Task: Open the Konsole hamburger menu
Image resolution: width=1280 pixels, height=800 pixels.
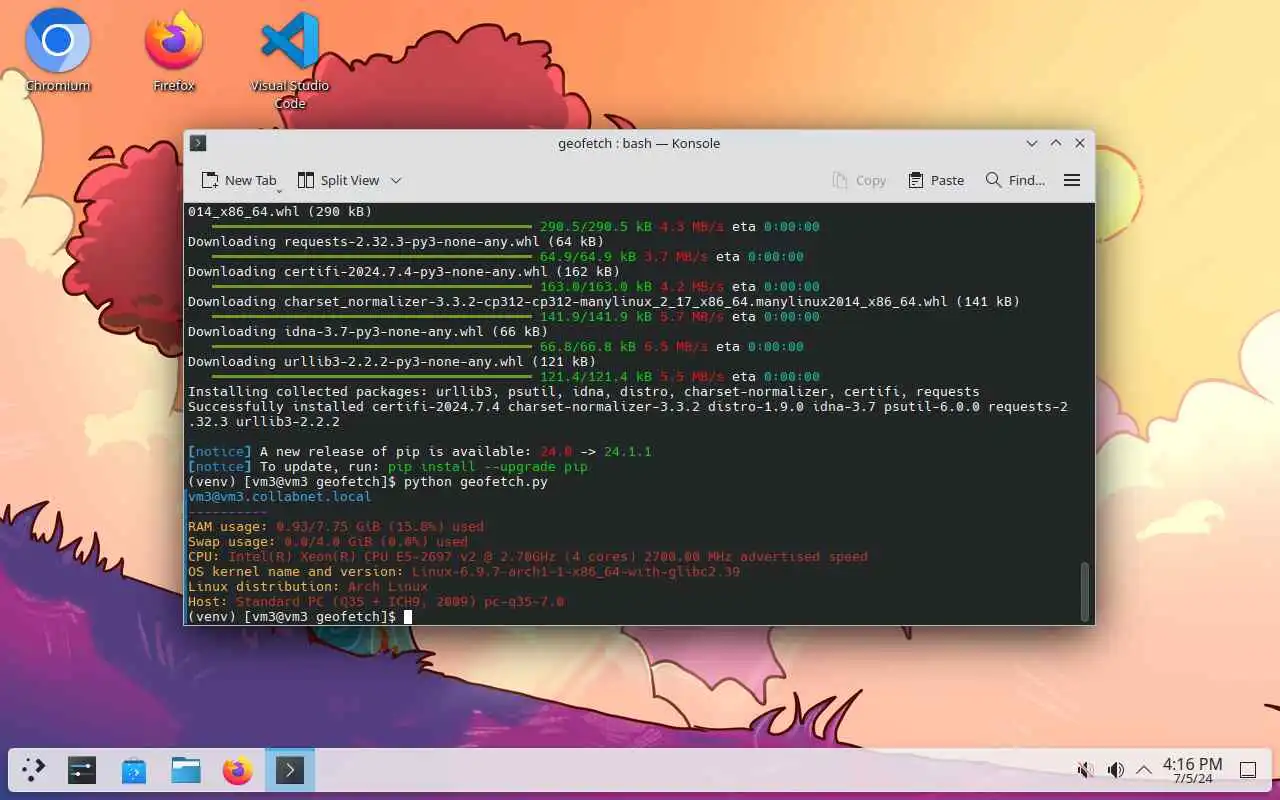Action: coord(1072,180)
